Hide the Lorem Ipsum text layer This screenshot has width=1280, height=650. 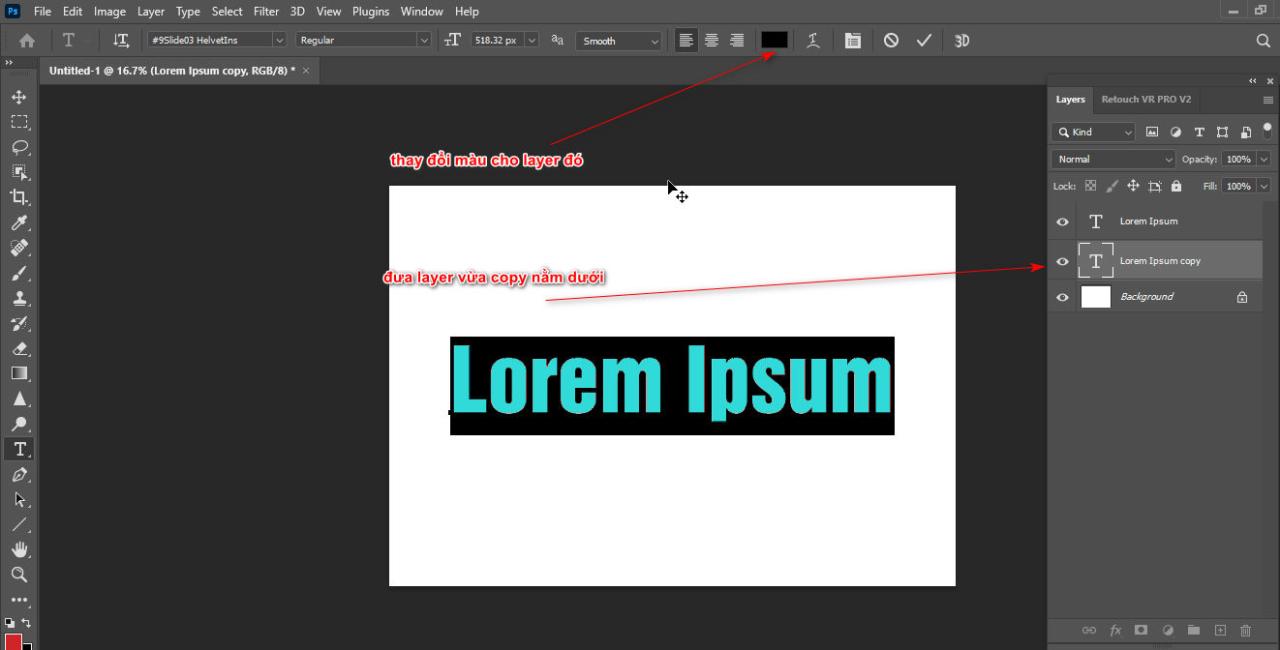[1063, 221]
